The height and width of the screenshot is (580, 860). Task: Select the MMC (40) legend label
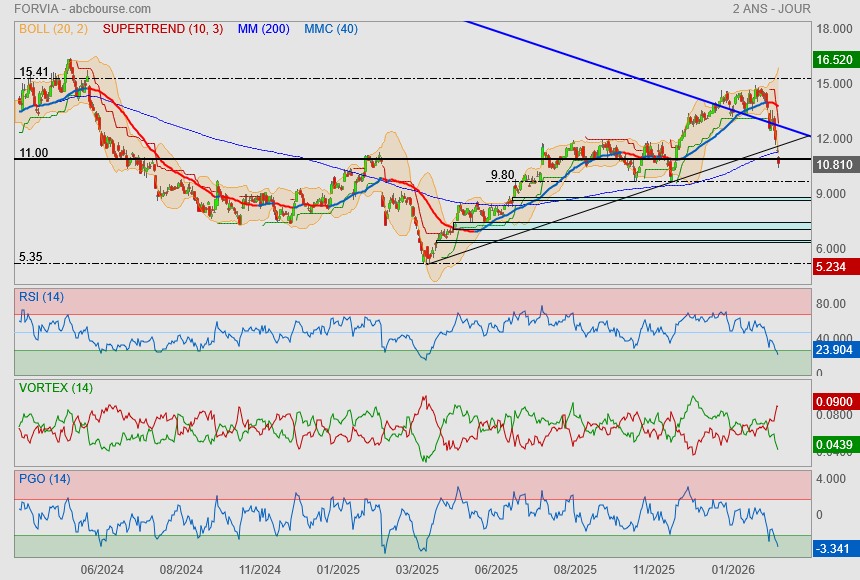click(330, 29)
